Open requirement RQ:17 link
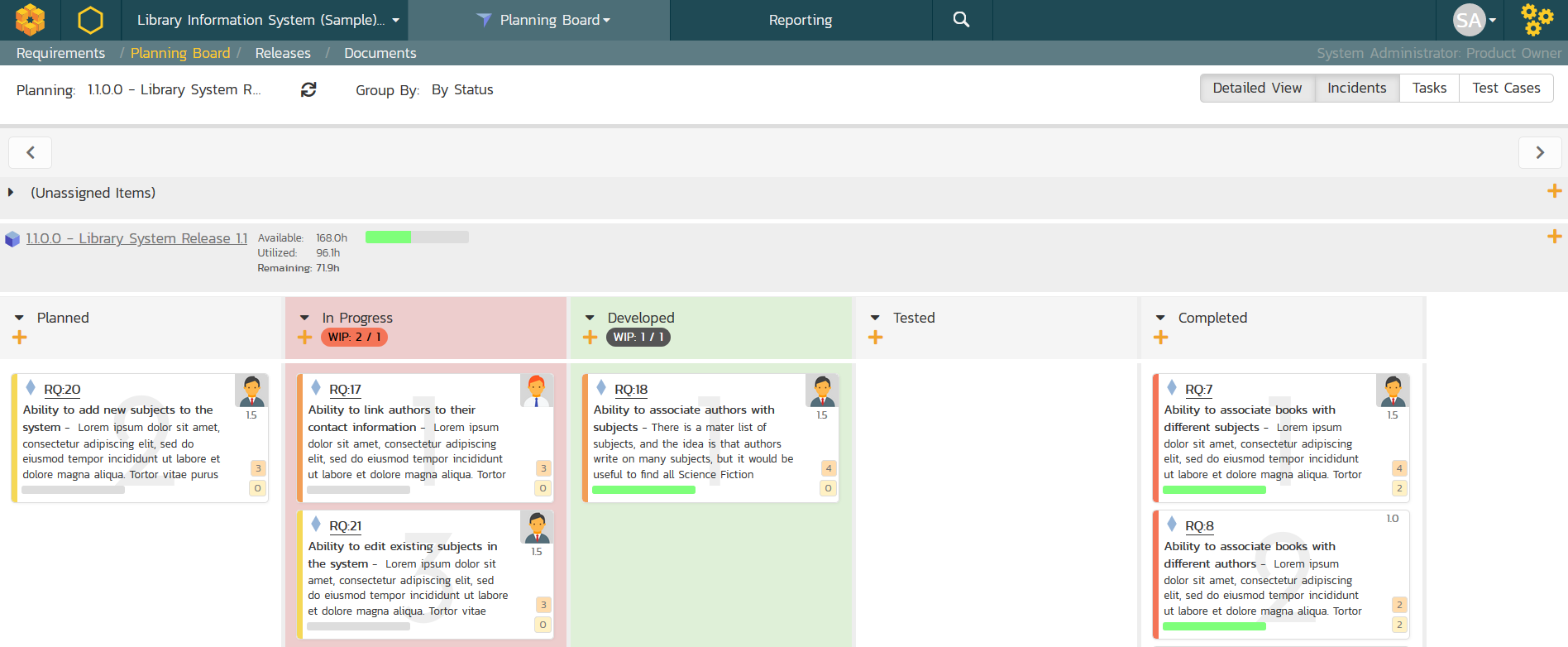 pyautogui.click(x=345, y=390)
